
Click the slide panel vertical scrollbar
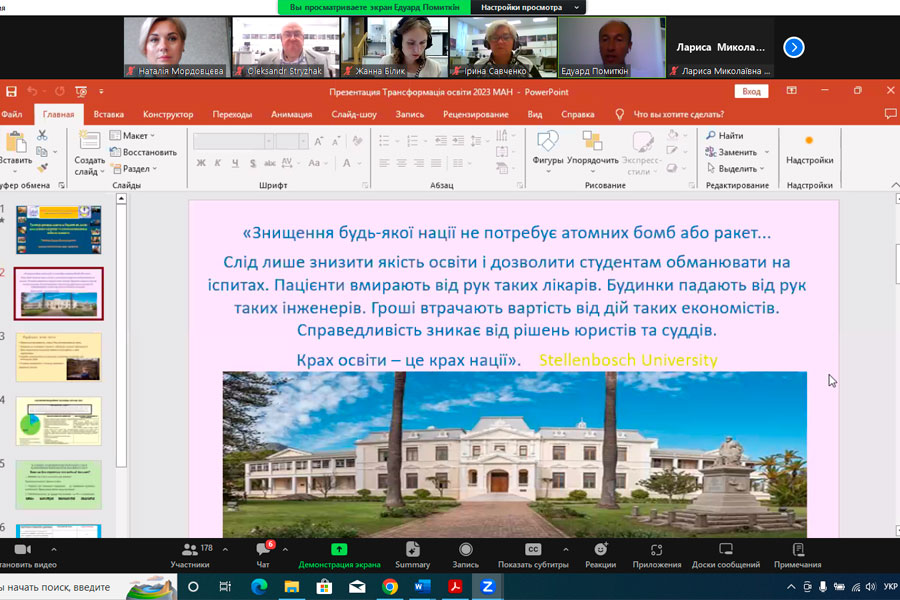[x=121, y=333]
